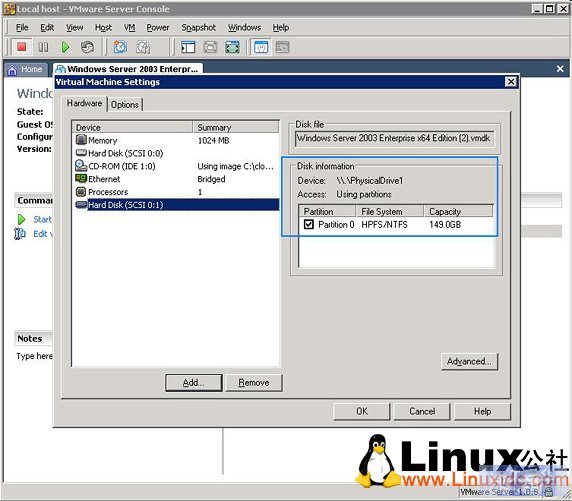Click the Capacity column header
Viewport: 572px width, 501px height.
pyautogui.click(x=458, y=212)
